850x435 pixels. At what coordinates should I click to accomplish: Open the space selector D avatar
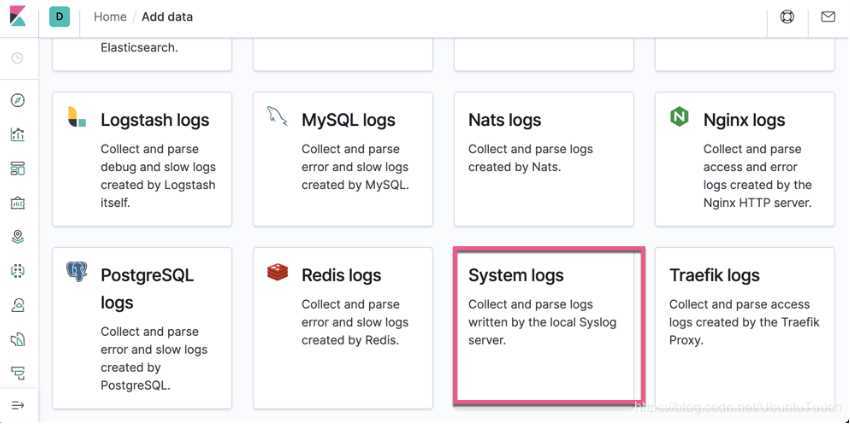tap(60, 17)
